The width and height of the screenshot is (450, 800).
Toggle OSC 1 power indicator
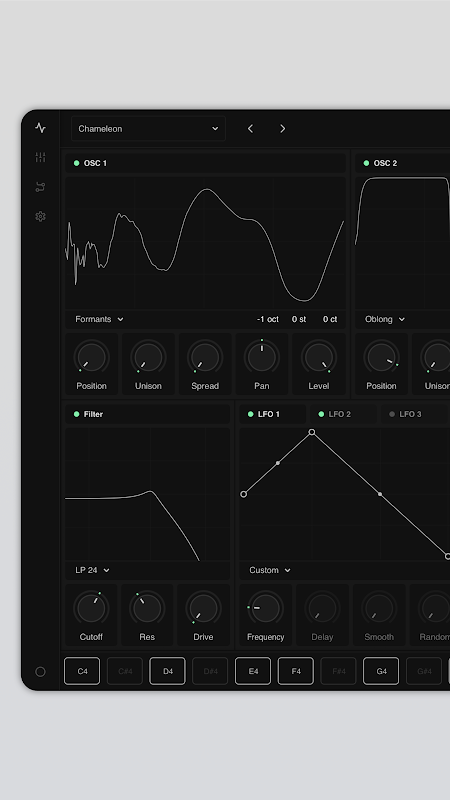[77, 163]
